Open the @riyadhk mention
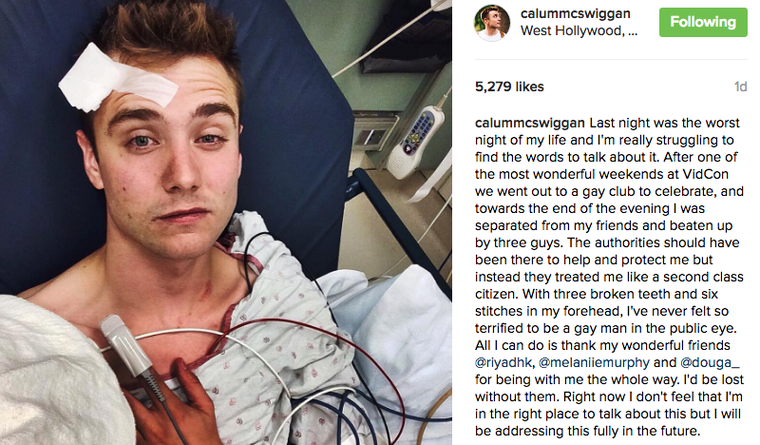 (504, 362)
